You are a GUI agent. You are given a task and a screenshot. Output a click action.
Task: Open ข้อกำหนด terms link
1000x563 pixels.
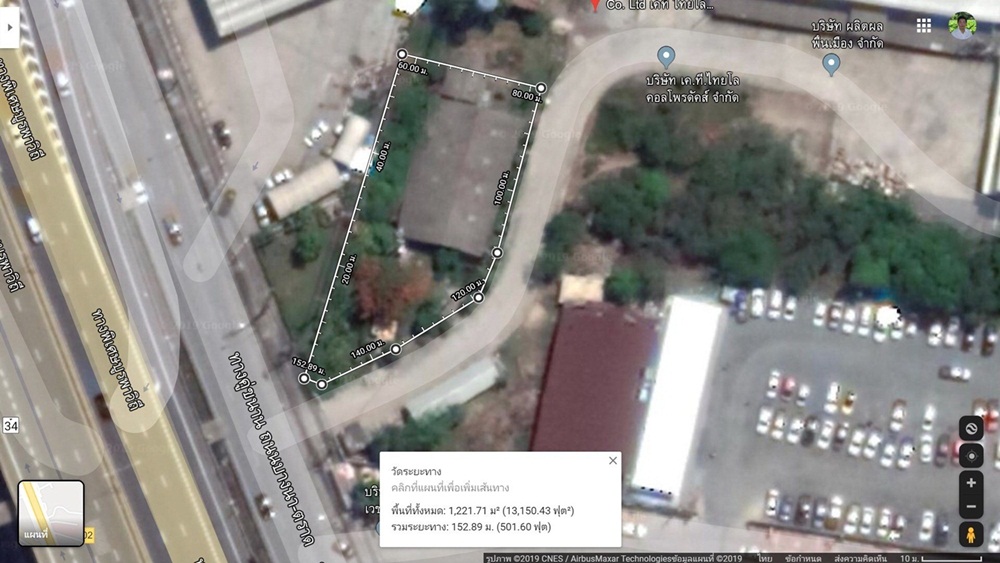point(803,558)
